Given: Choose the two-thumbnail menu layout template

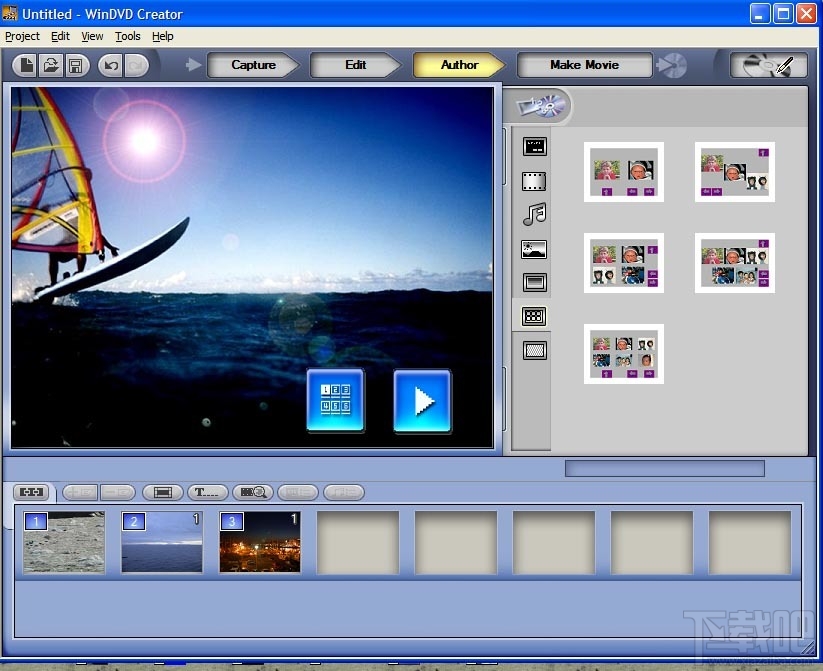Looking at the screenshot, I should pyautogui.click(x=624, y=171).
